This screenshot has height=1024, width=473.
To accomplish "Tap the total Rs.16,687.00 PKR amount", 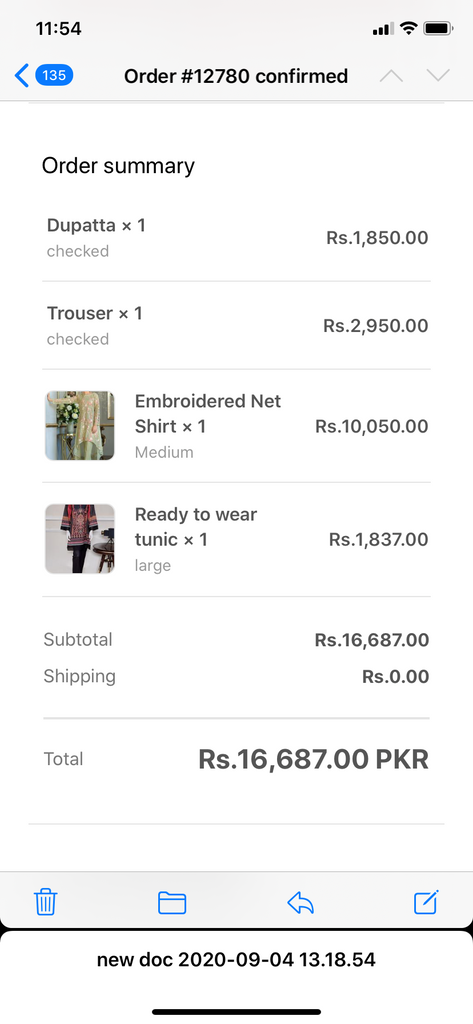I will point(314,760).
